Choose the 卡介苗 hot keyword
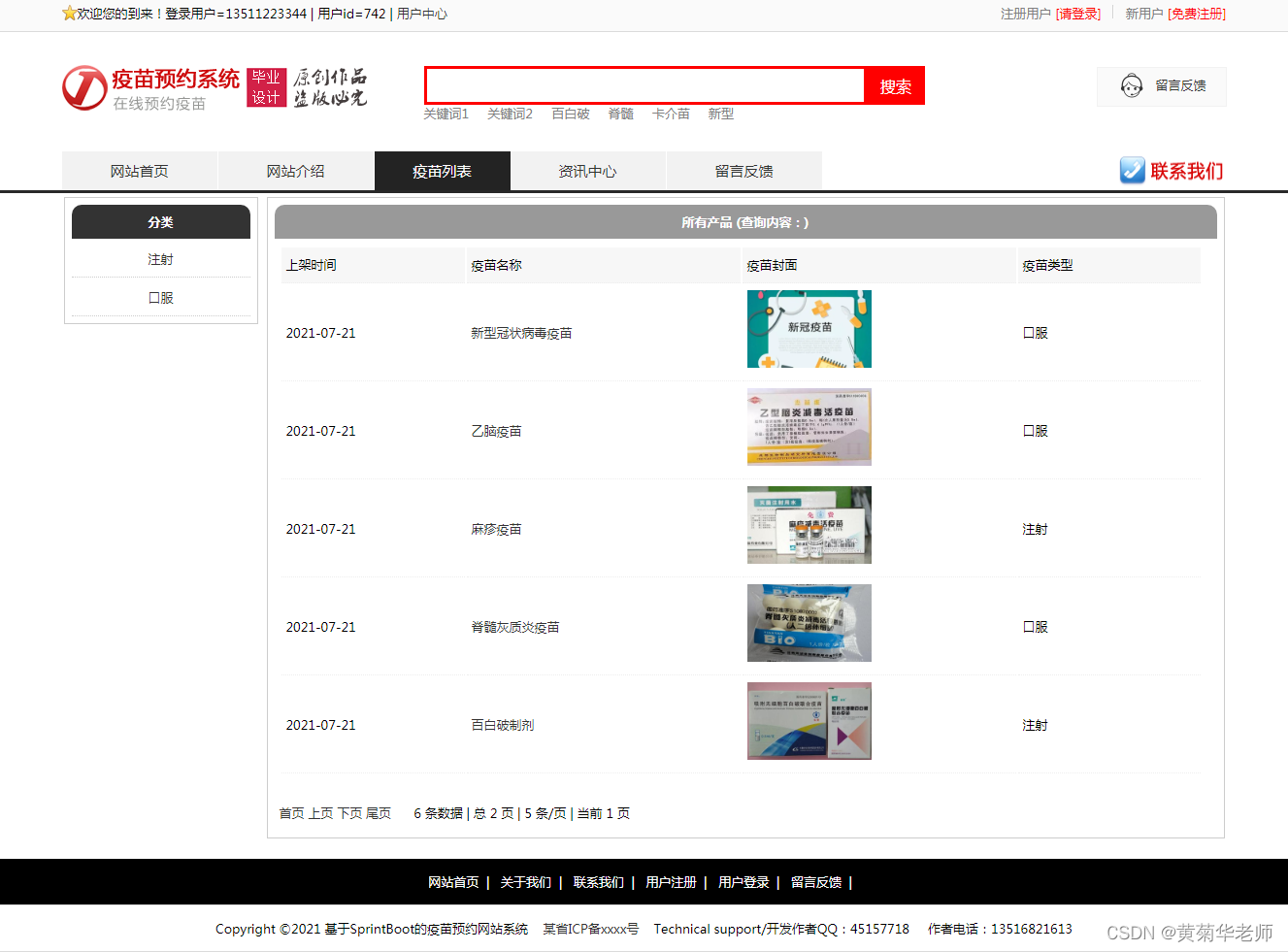This screenshot has height=952, width=1288. pyautogui.click(x=672, y=114)
